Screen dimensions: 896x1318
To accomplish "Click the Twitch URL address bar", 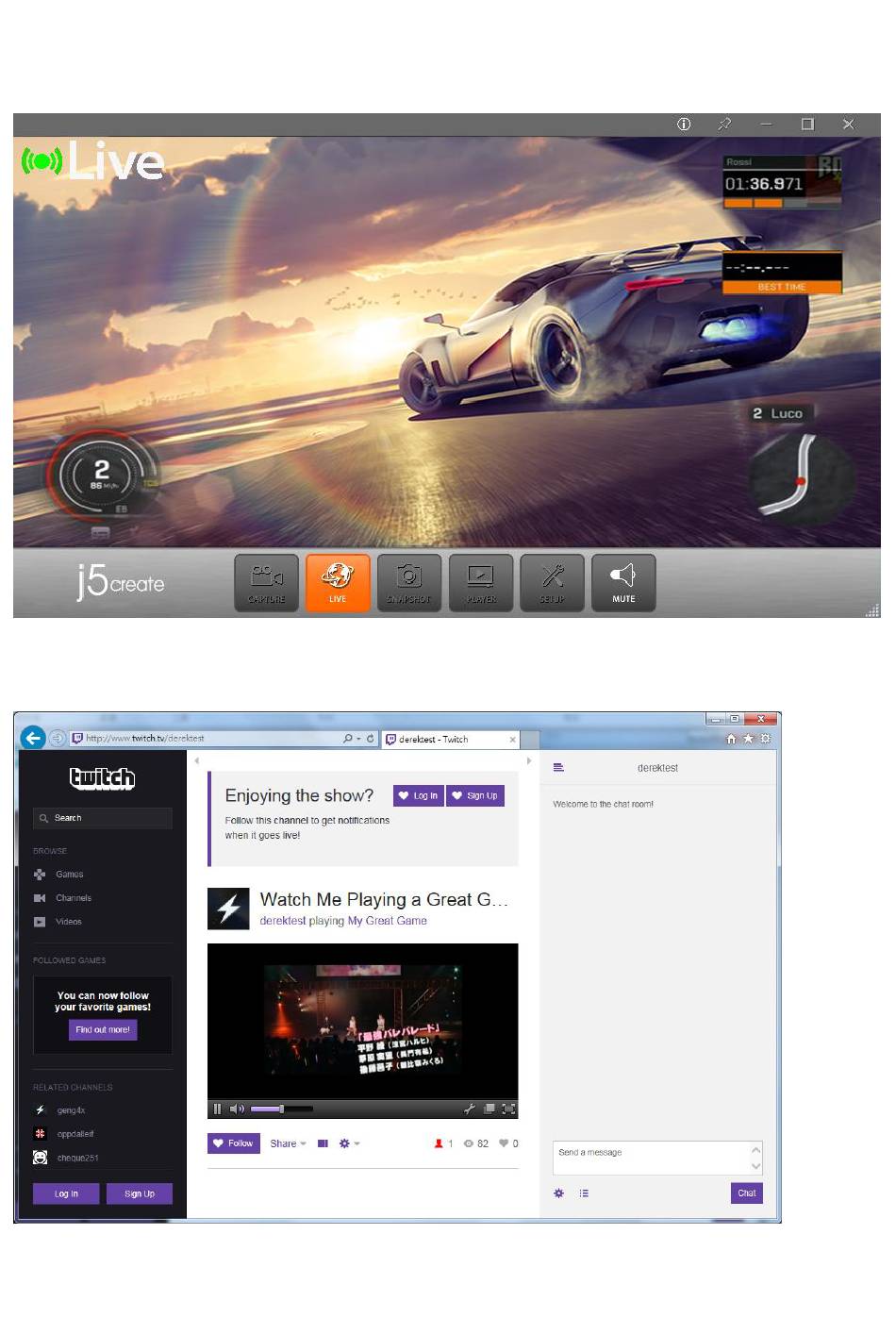I will click(206, 739).
